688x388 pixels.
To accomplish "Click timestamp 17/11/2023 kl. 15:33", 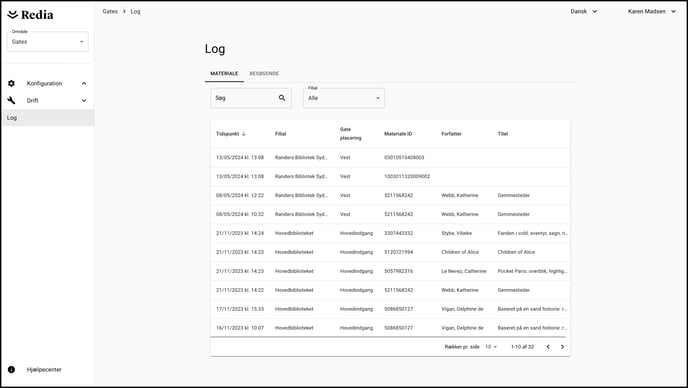I will (x=240, y=309).
